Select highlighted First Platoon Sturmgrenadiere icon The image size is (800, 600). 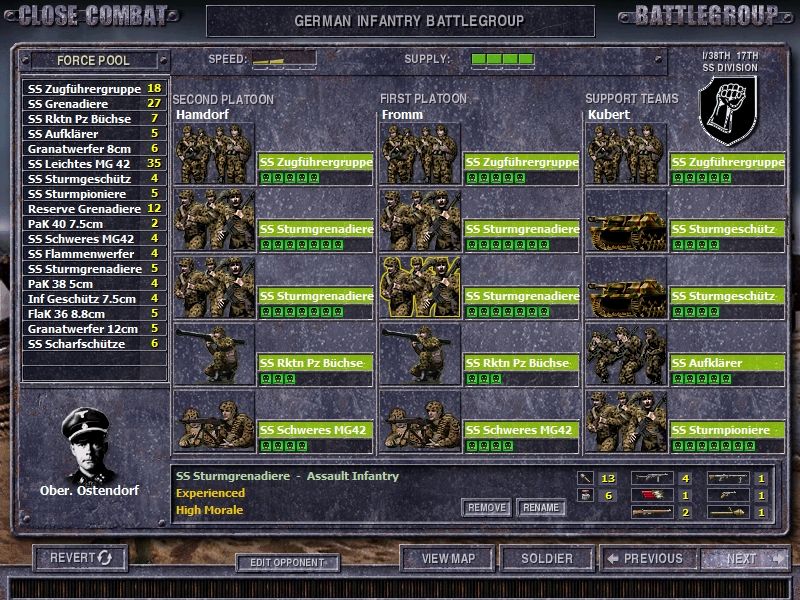click(x=420, y=288)
